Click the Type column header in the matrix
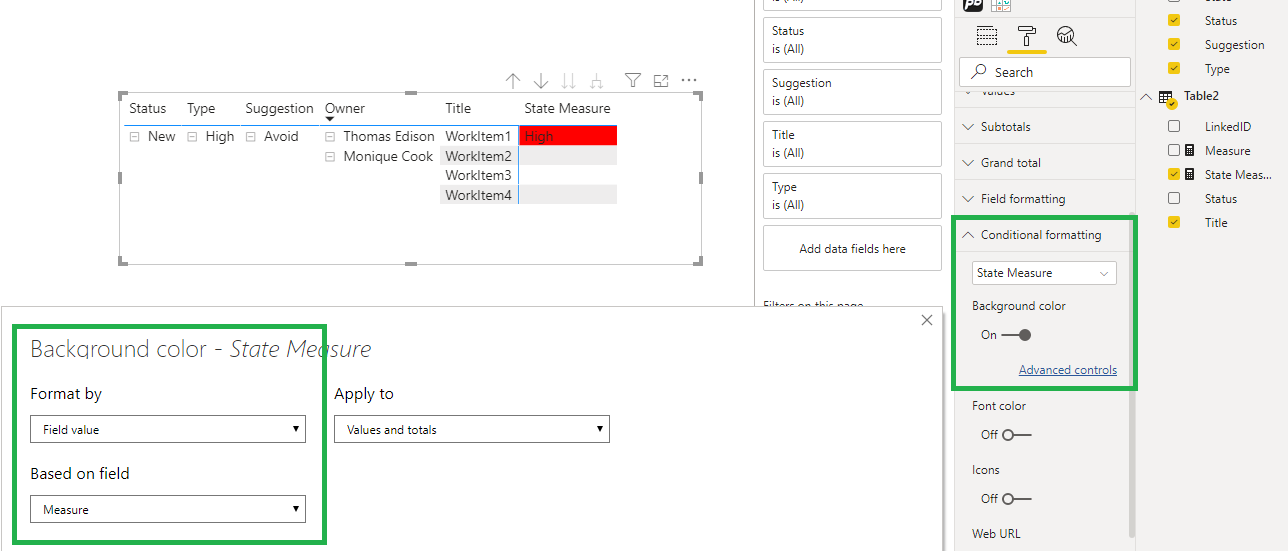This screenshot has width=1288, height=551. point(201,109)
